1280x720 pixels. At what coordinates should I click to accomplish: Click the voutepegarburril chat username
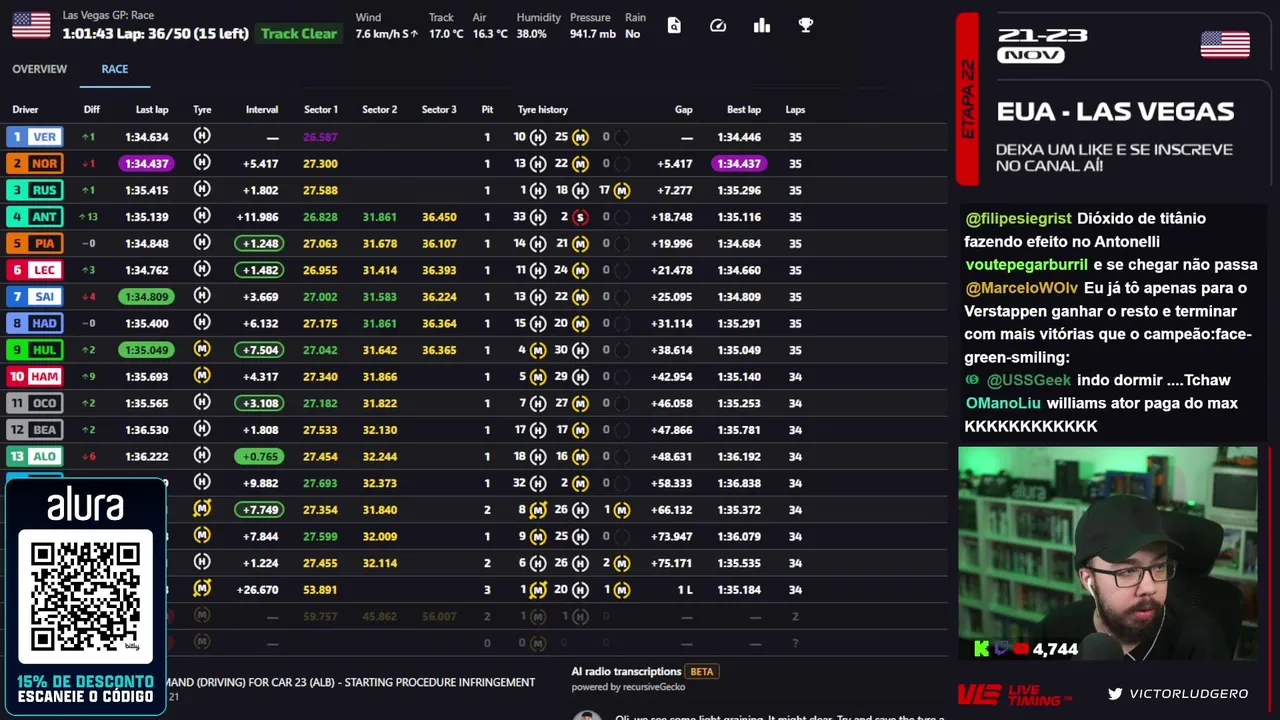pos(1026,265)
